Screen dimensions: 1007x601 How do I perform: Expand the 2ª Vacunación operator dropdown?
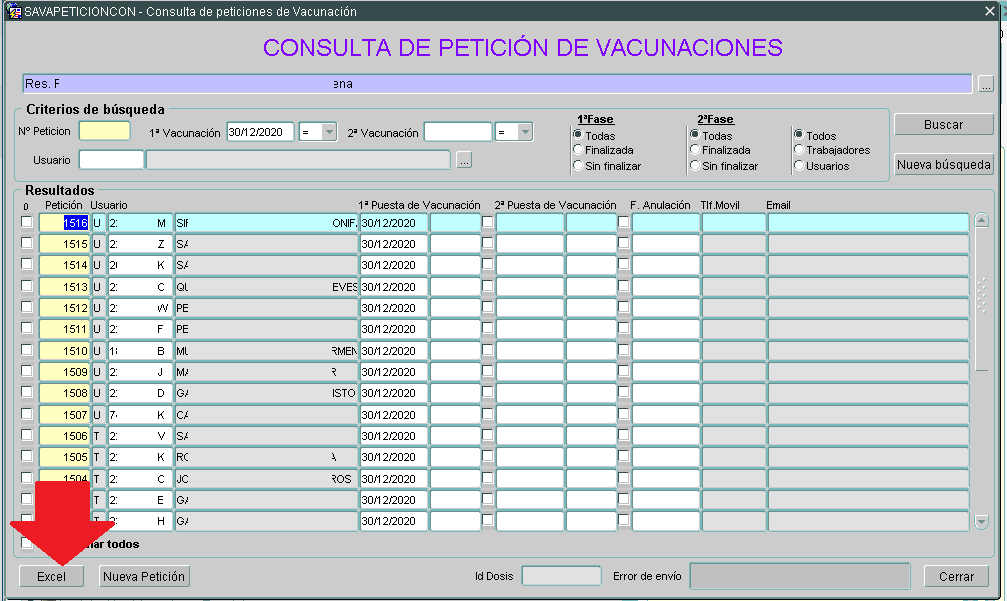point(514,132)
